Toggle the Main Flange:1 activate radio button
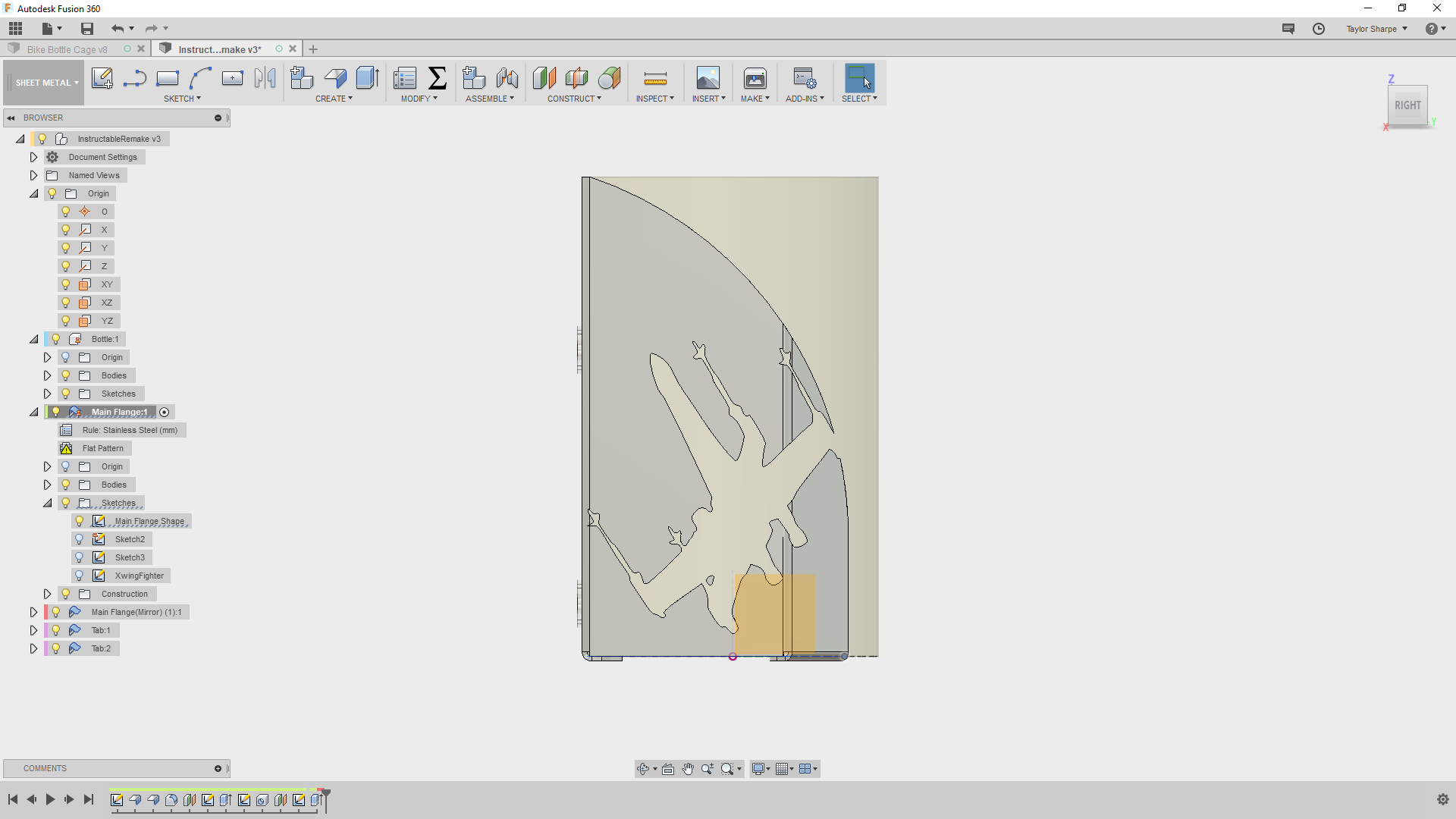Viewport: 1456px width, 819px height. 165,412
